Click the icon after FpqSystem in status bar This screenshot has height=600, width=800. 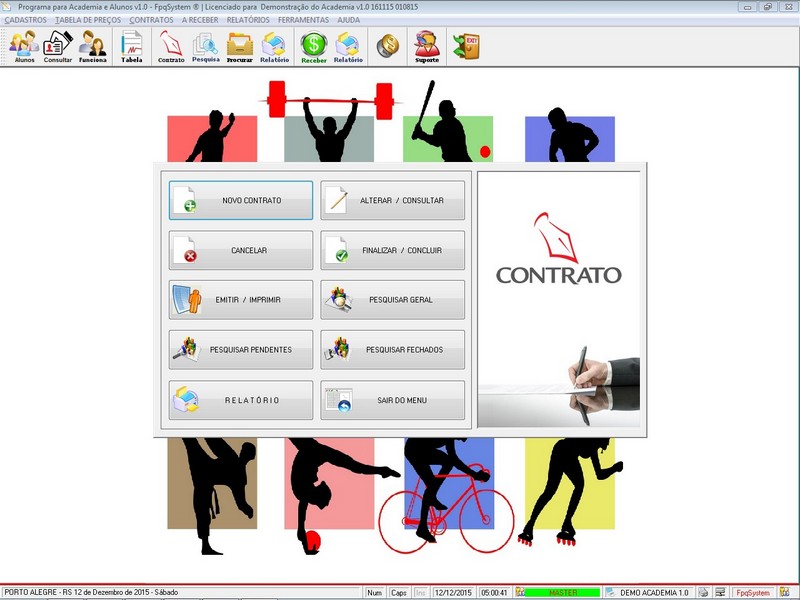tap(784, 592)
